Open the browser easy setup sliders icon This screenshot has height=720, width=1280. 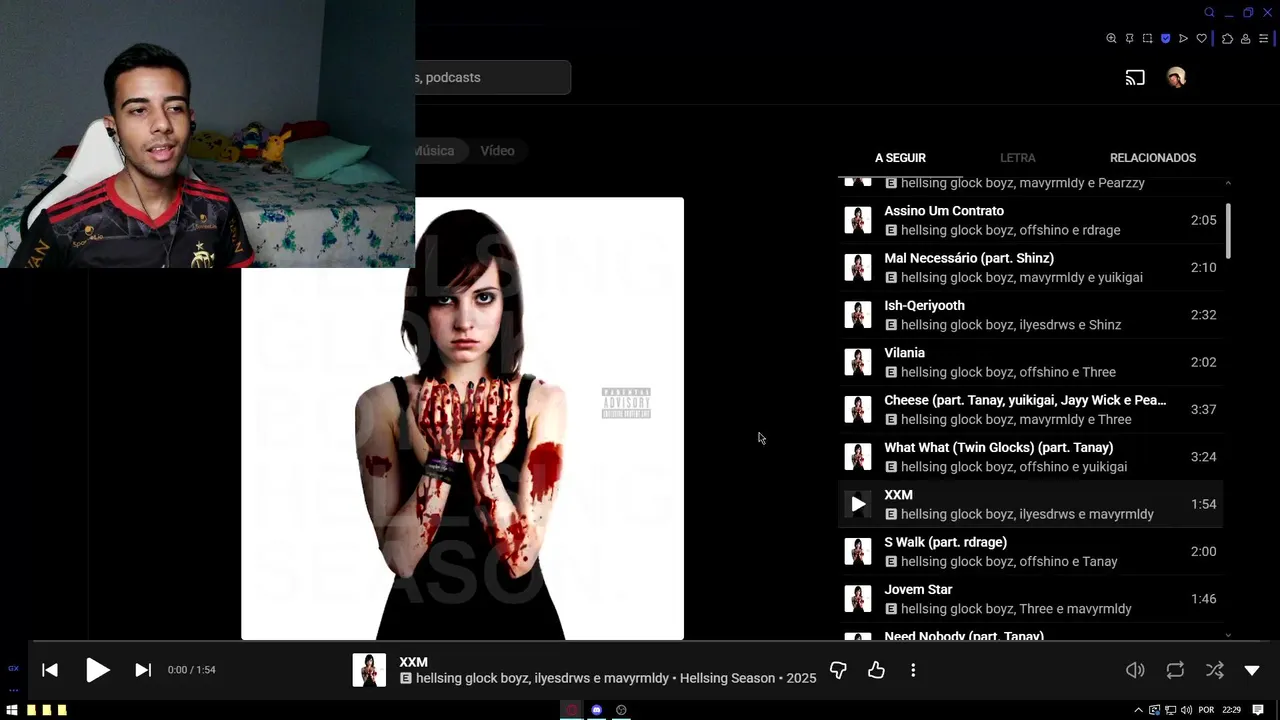[1263, 39]
